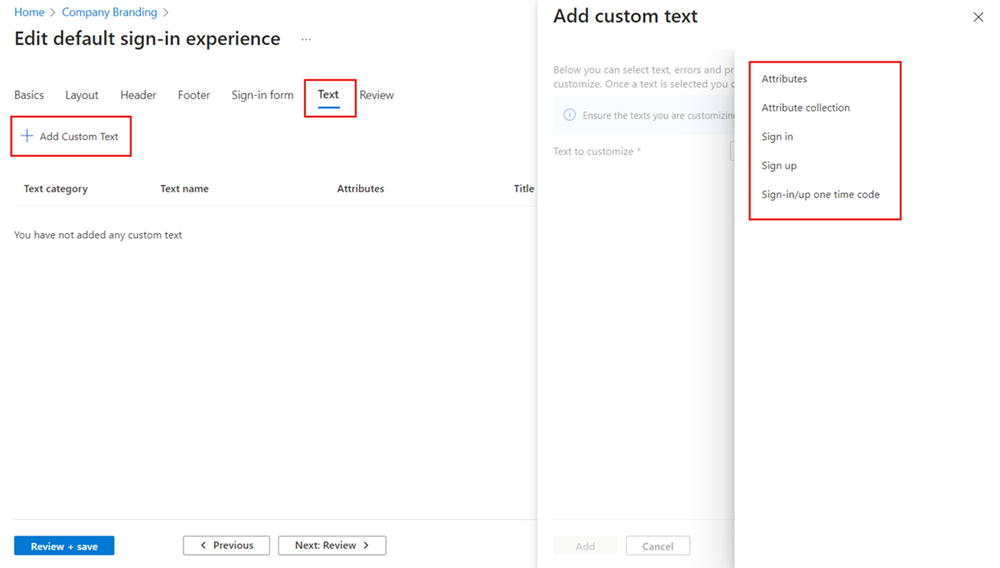Choose Sign-in/up one time code
1000x568 pixels.
pyautogui.click(x=820, y=194)
